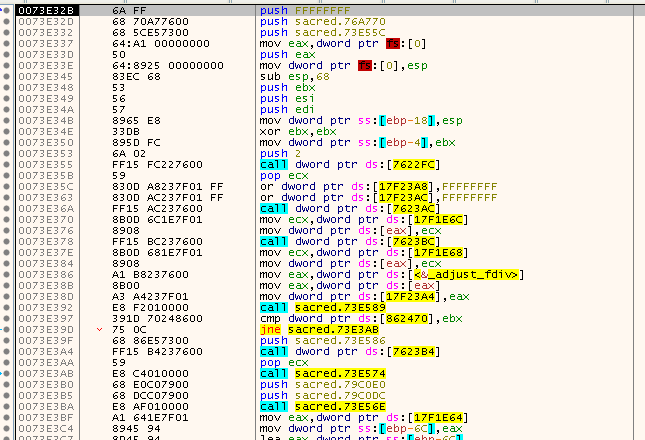Click push esi instruction

point(287,98)
